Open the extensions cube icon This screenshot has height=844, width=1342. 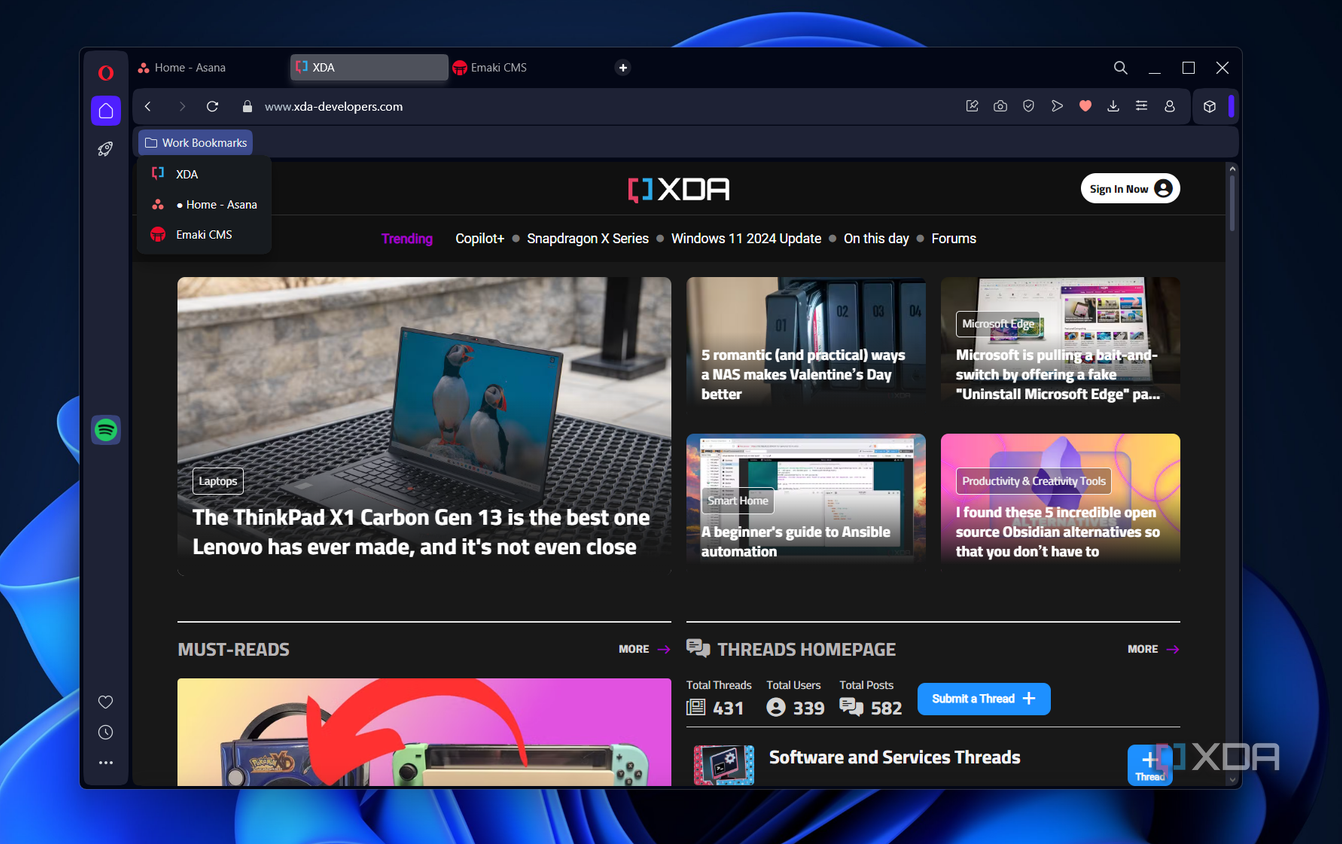[1209, 106]
